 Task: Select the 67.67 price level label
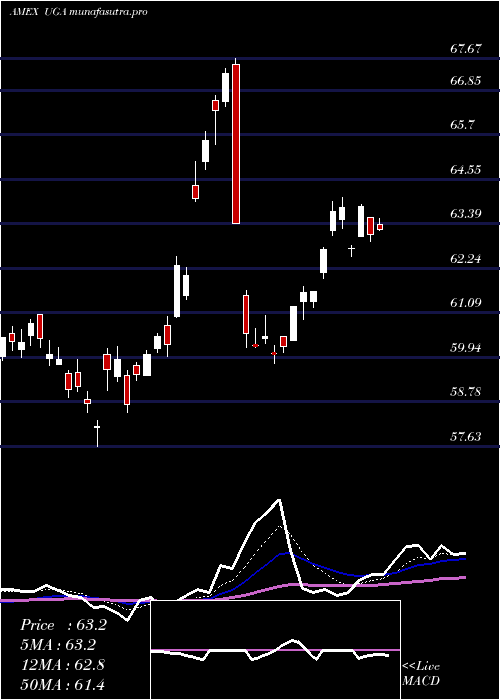coord(466,49)
